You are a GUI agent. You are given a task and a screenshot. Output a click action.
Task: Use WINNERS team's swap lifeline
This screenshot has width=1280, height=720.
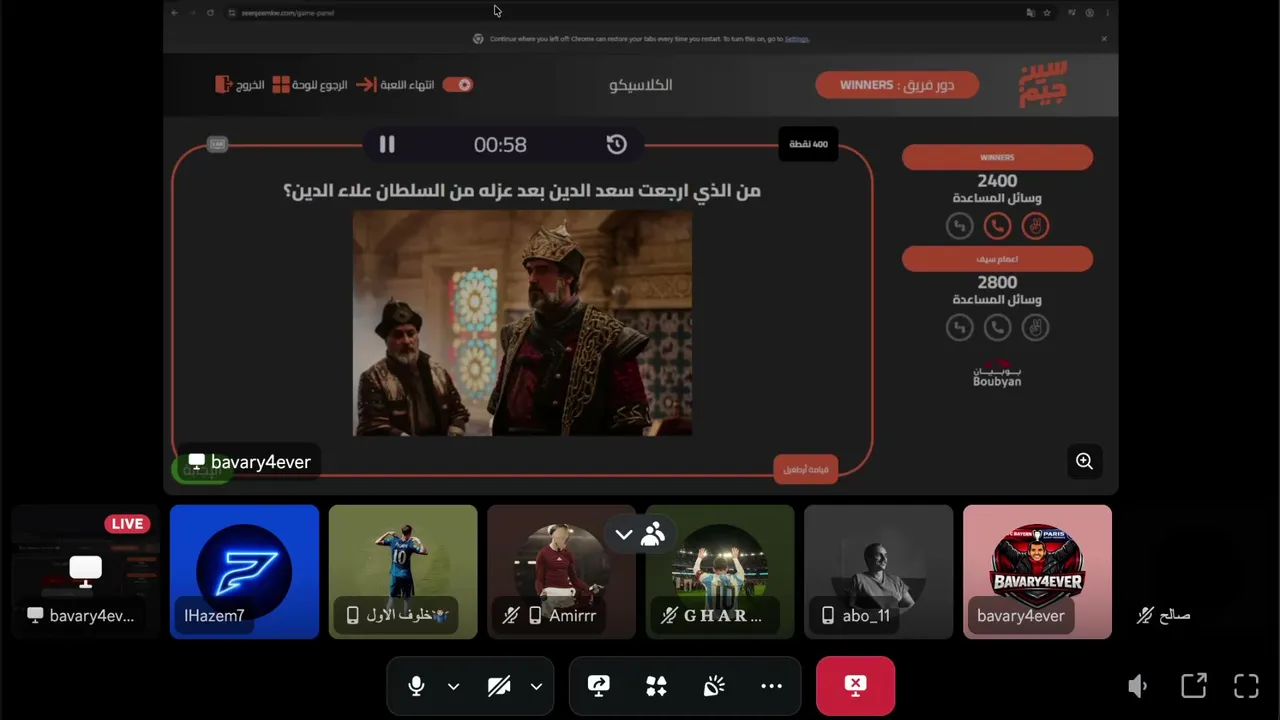(959, 226)
